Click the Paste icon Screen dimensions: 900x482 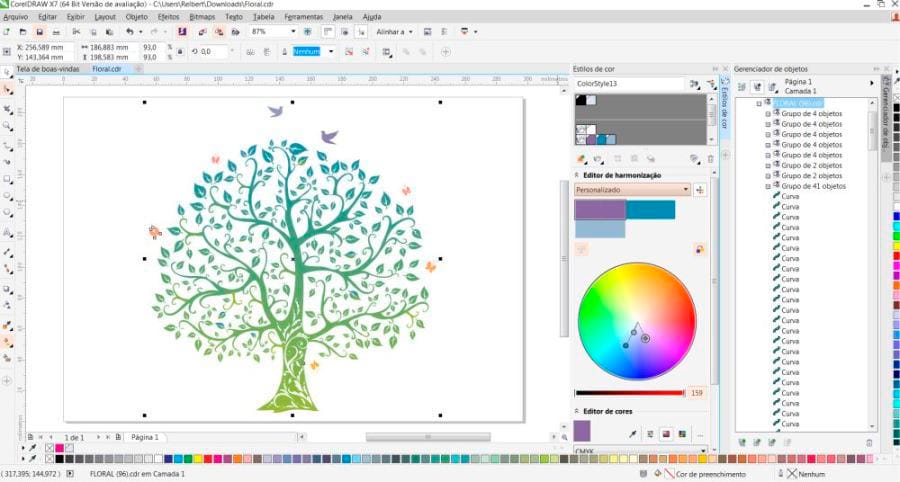[x=109, y=32]
